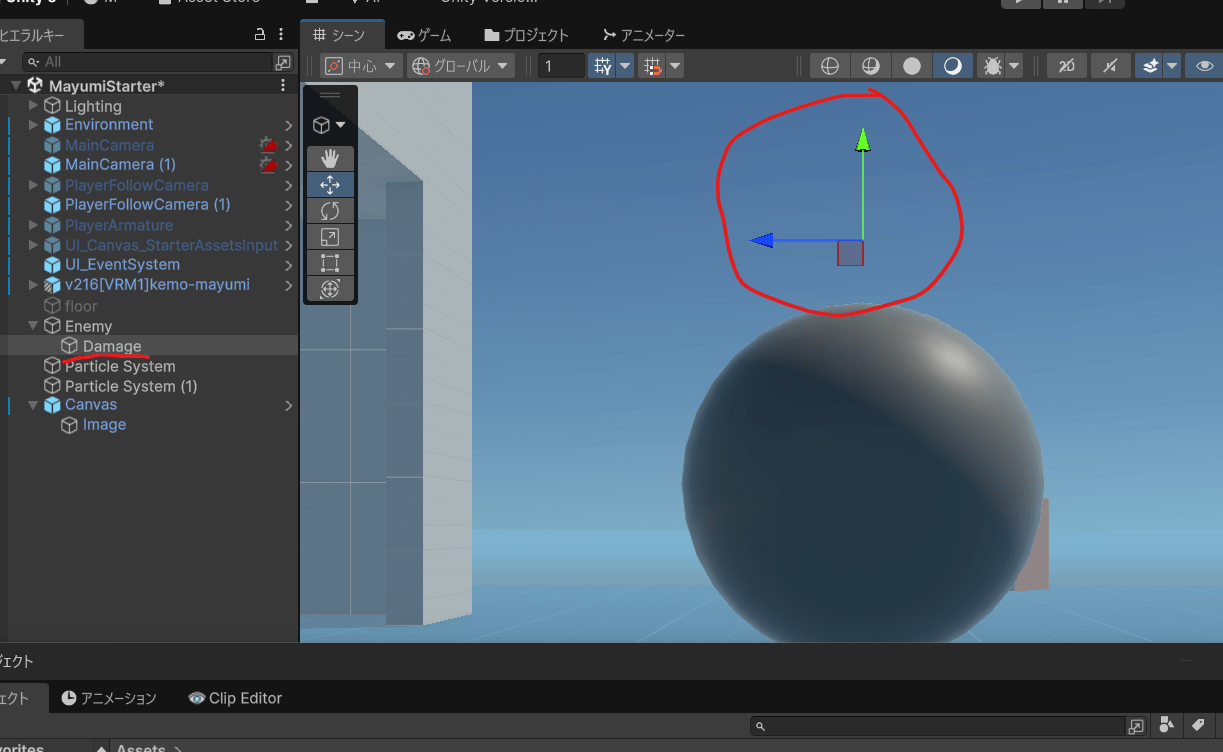Select the Rect transform tool
Screen dimensions: 1223x752
[x=330, y=263]
